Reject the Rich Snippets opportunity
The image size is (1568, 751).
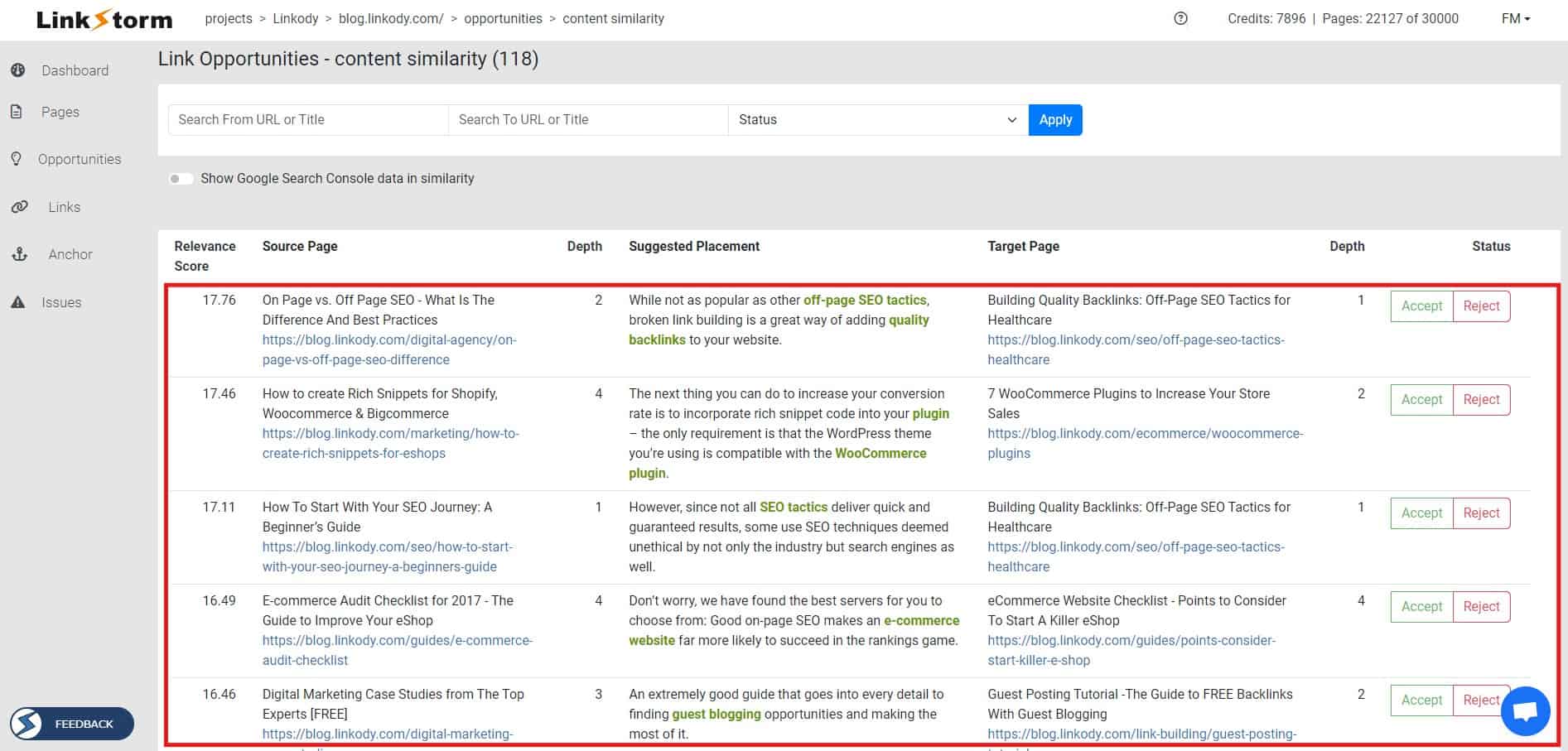1481,399
